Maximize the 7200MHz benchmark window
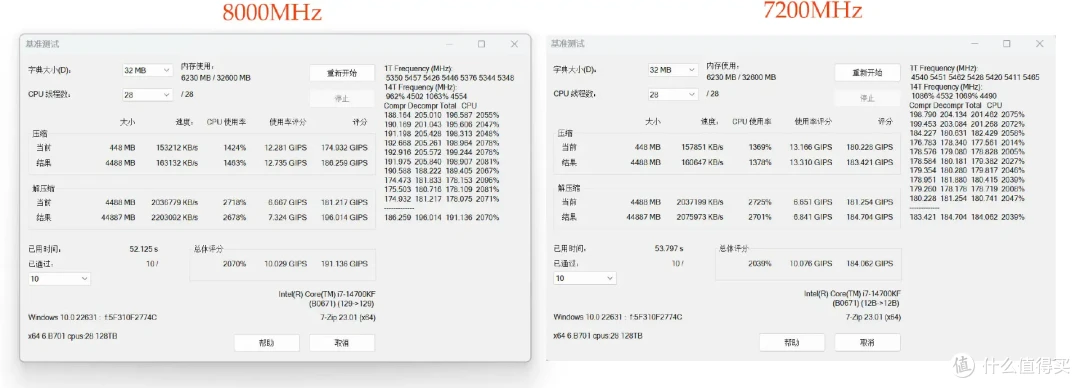1080x388 pixels. coord(1007,43)
